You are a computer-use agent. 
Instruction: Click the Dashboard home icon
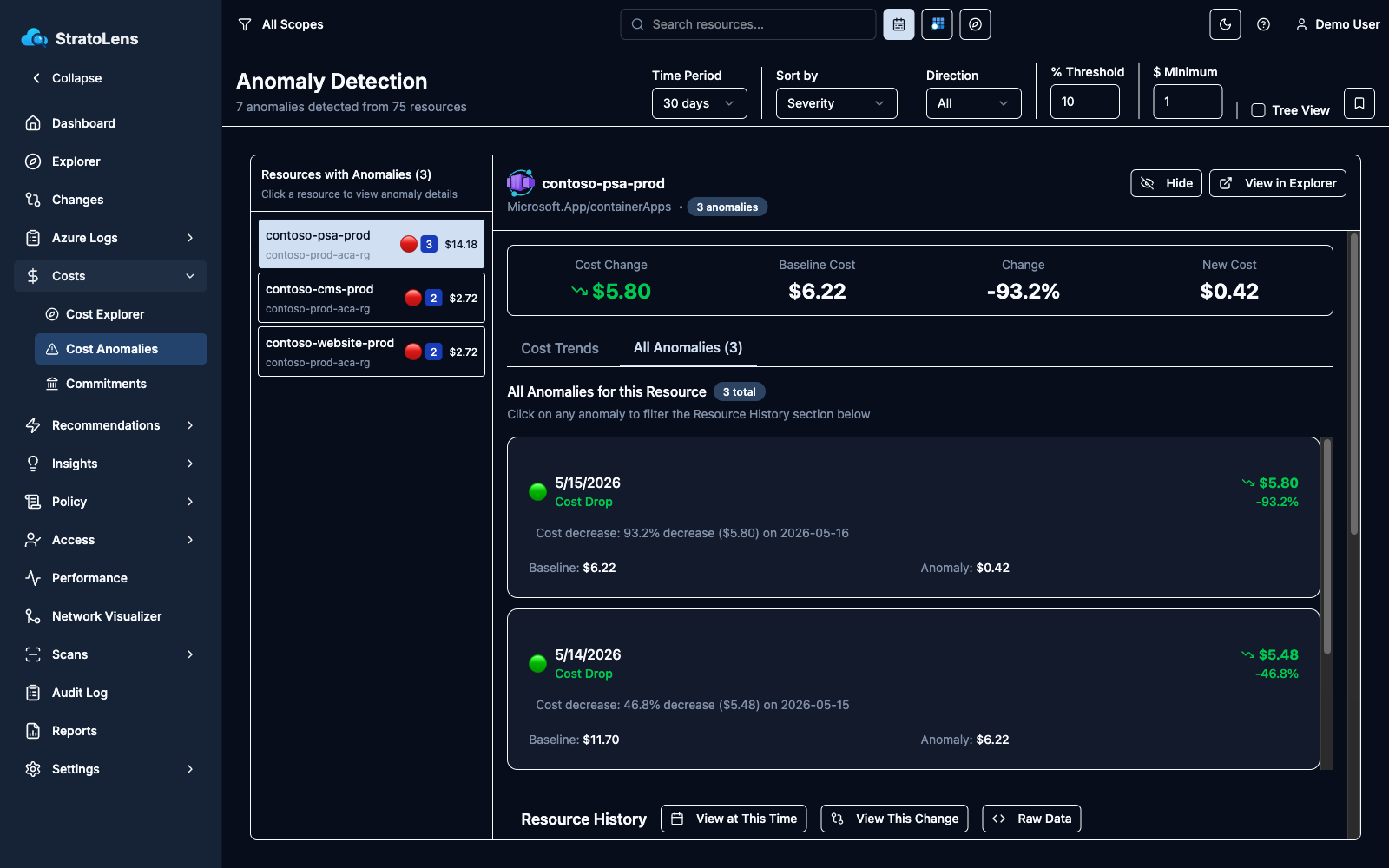[33, 123]
